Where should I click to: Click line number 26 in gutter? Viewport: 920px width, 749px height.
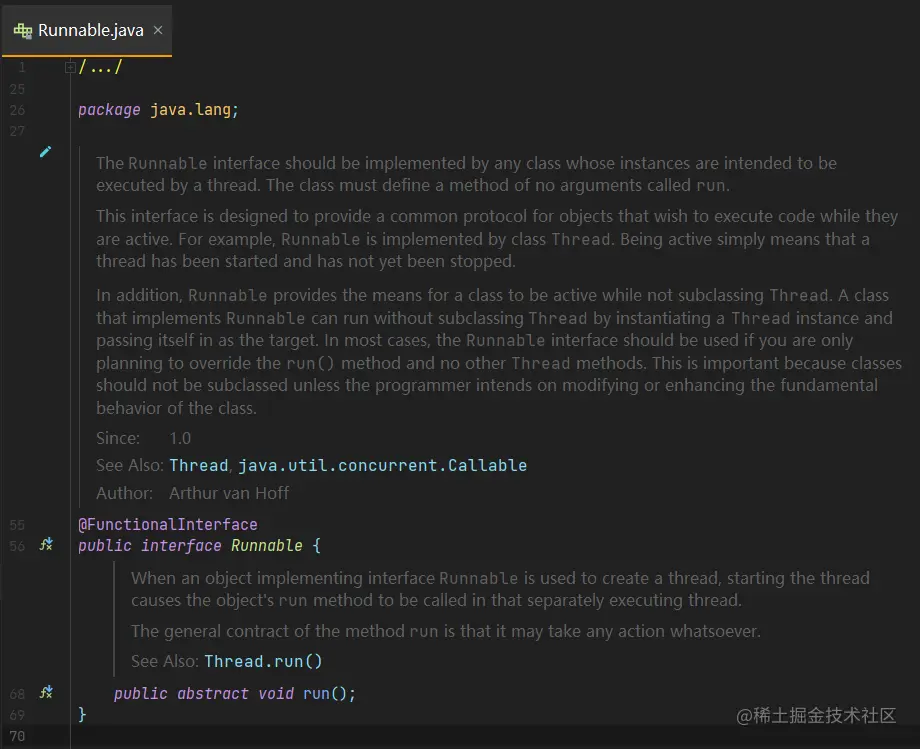pos(17,110)
